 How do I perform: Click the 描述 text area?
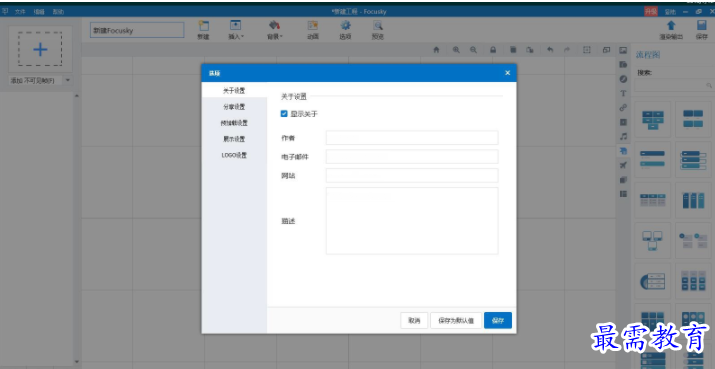tap(412, 221)
